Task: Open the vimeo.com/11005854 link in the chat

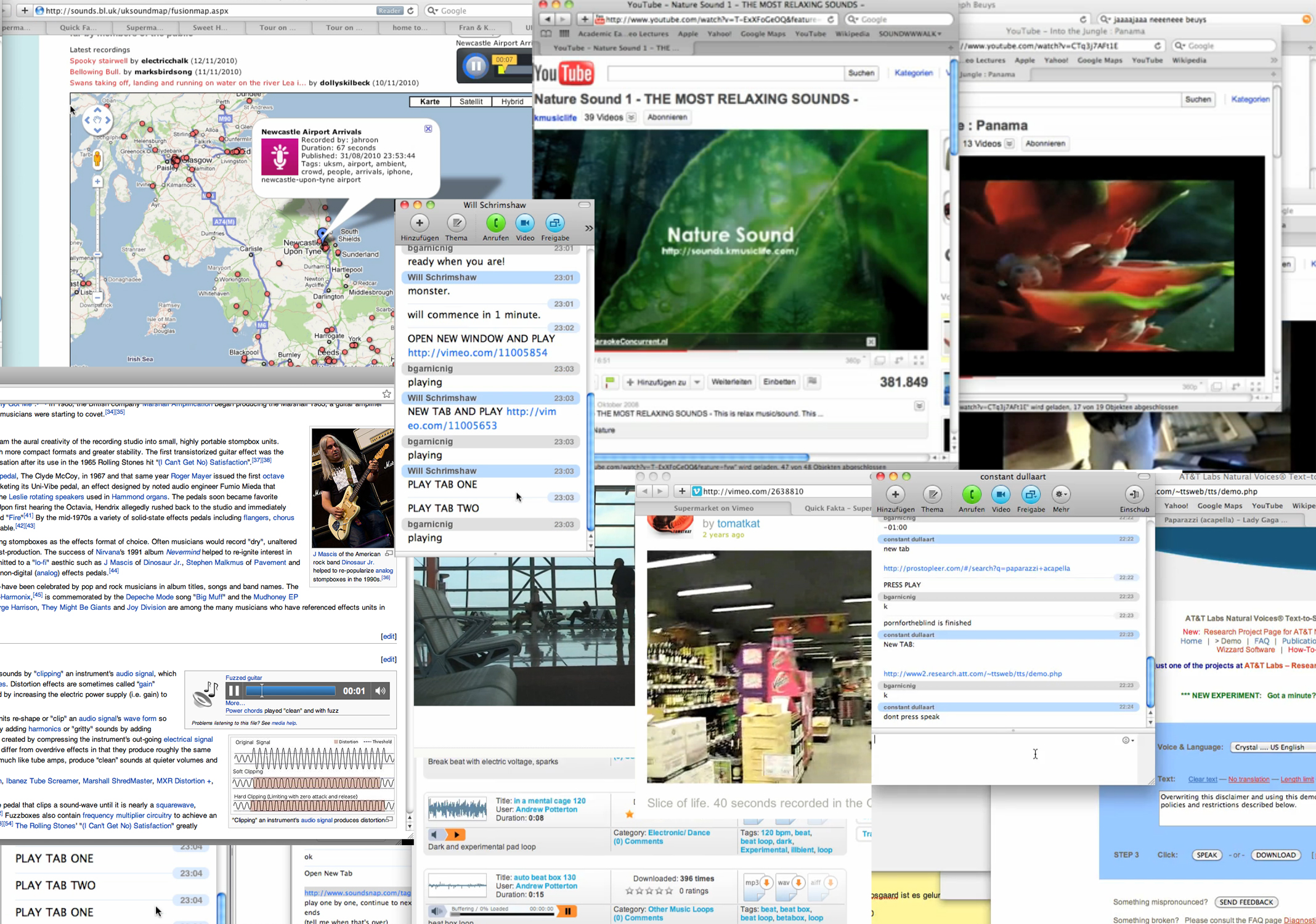Action: [477, 353]
